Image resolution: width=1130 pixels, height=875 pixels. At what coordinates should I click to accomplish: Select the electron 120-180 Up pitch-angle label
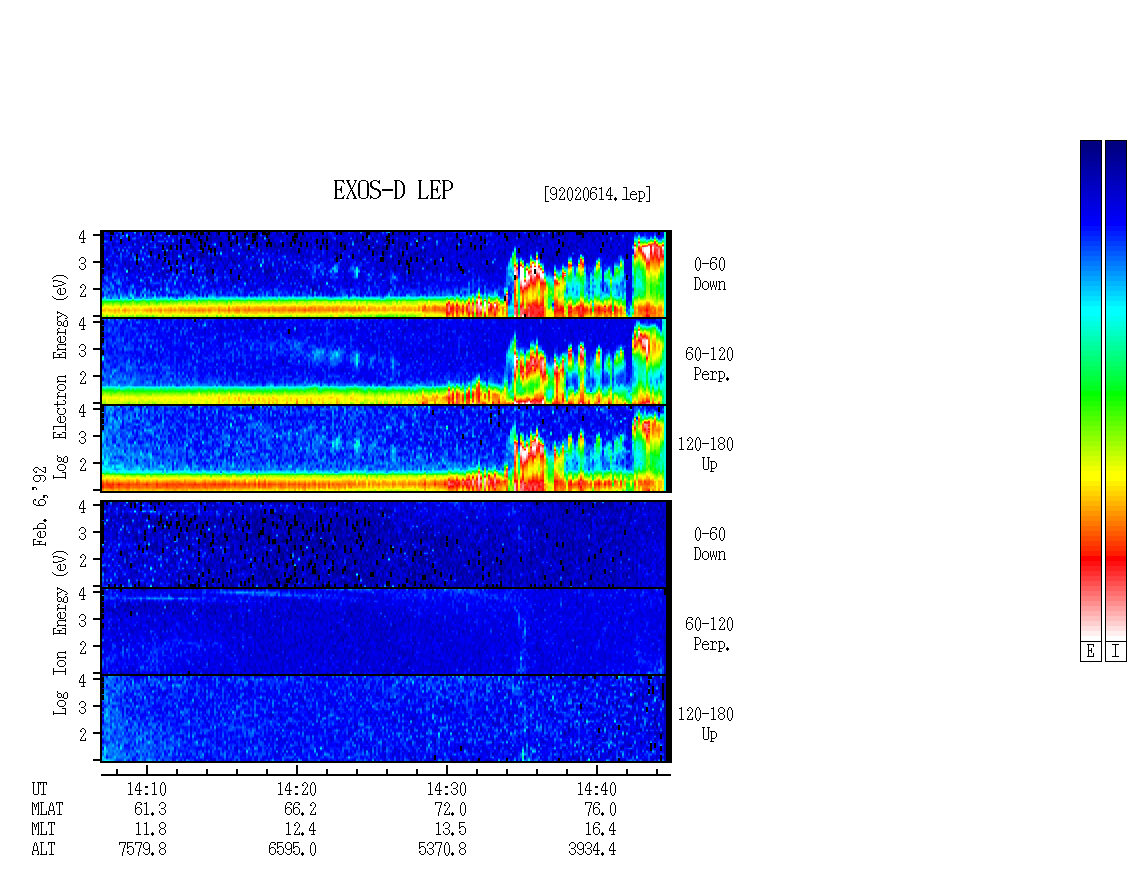(706, 454)
